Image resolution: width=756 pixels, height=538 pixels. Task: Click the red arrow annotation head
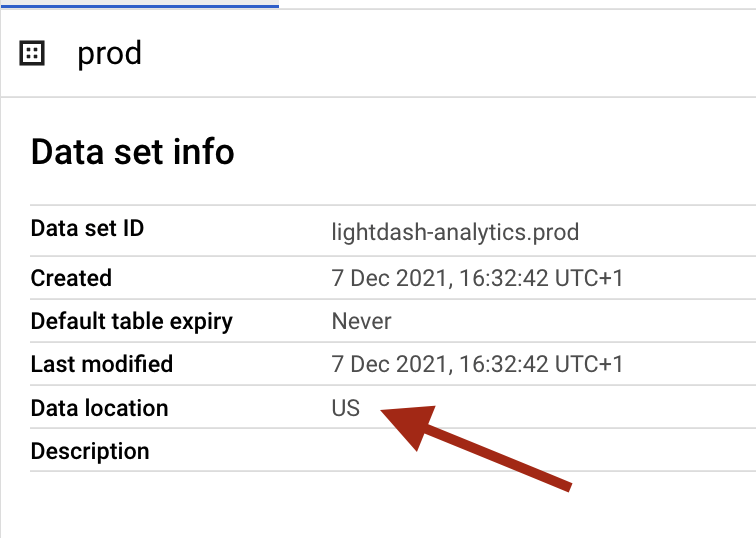[x=409, y=425]
